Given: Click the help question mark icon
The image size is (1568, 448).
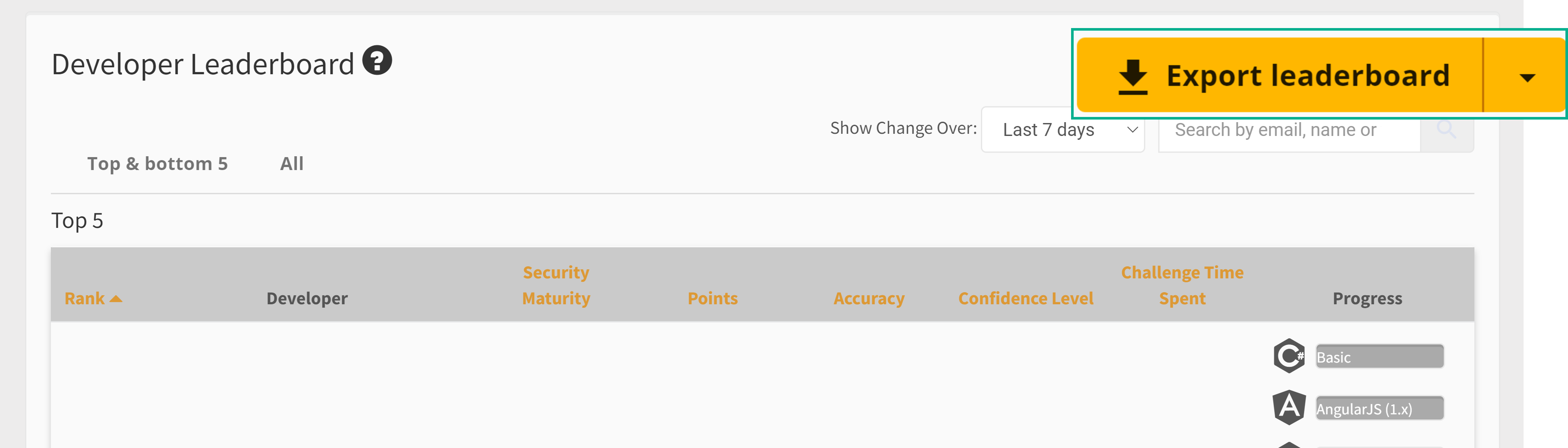Looking at the screenshot, I should pos(377,60).
